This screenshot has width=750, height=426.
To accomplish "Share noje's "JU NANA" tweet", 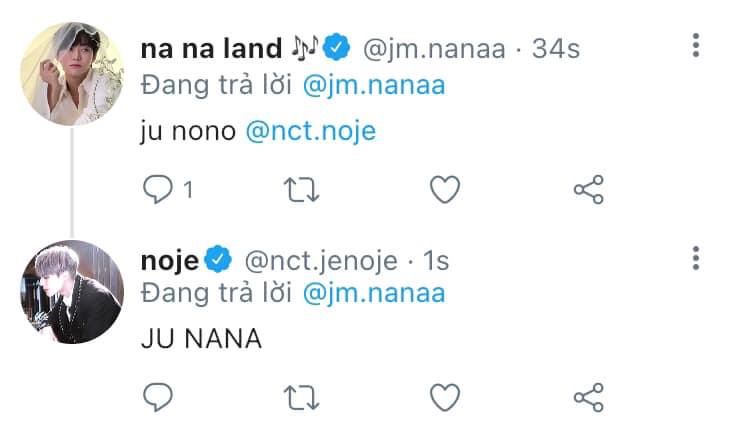I will [x=588, y=398].
